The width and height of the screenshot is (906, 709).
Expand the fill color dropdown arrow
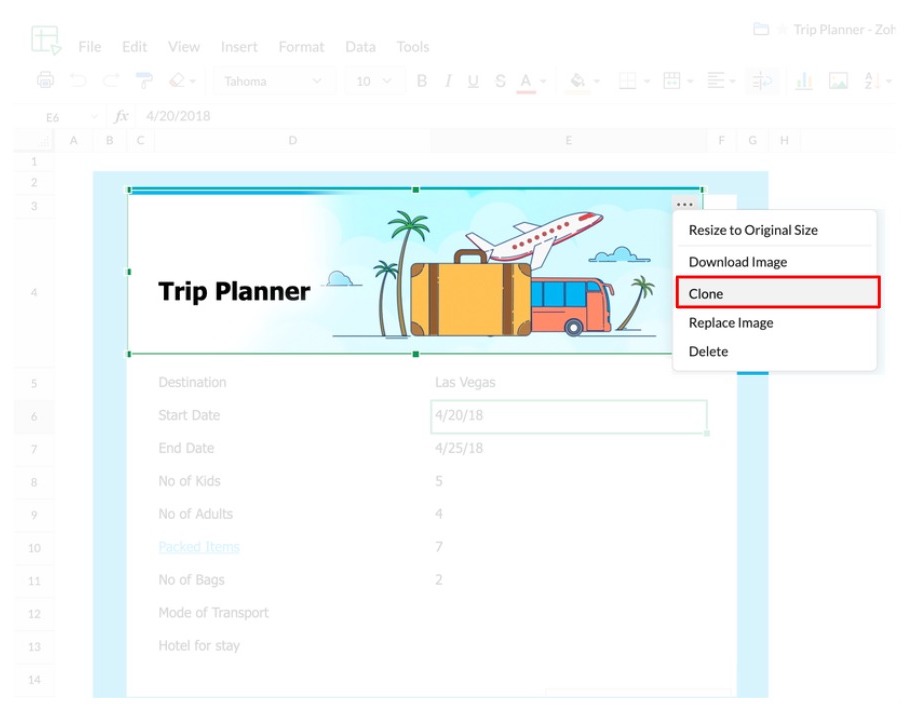point(596,81)
